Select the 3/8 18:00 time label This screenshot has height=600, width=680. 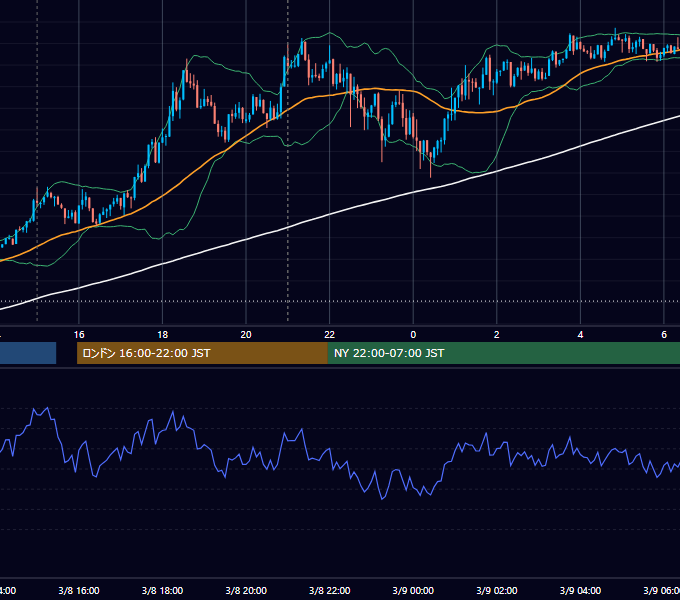coord(162,590)
